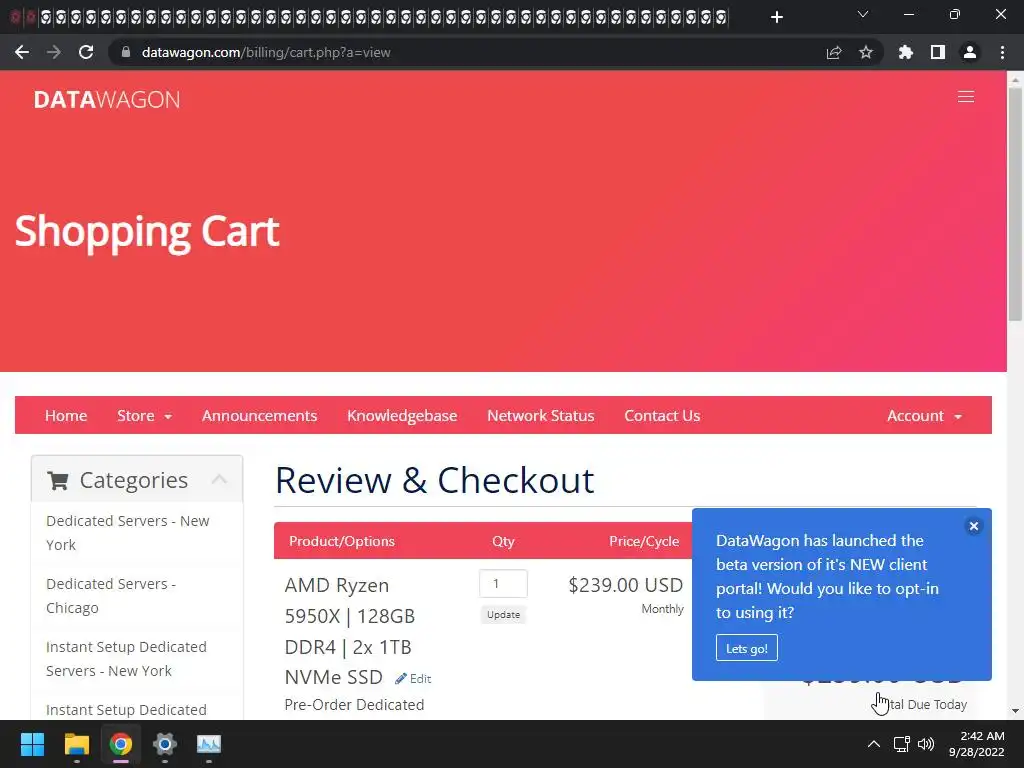Open the resource monitor taskbar app
This screenshot has width=1024, height=768.
pyautogui.click(x=209, y=744)
